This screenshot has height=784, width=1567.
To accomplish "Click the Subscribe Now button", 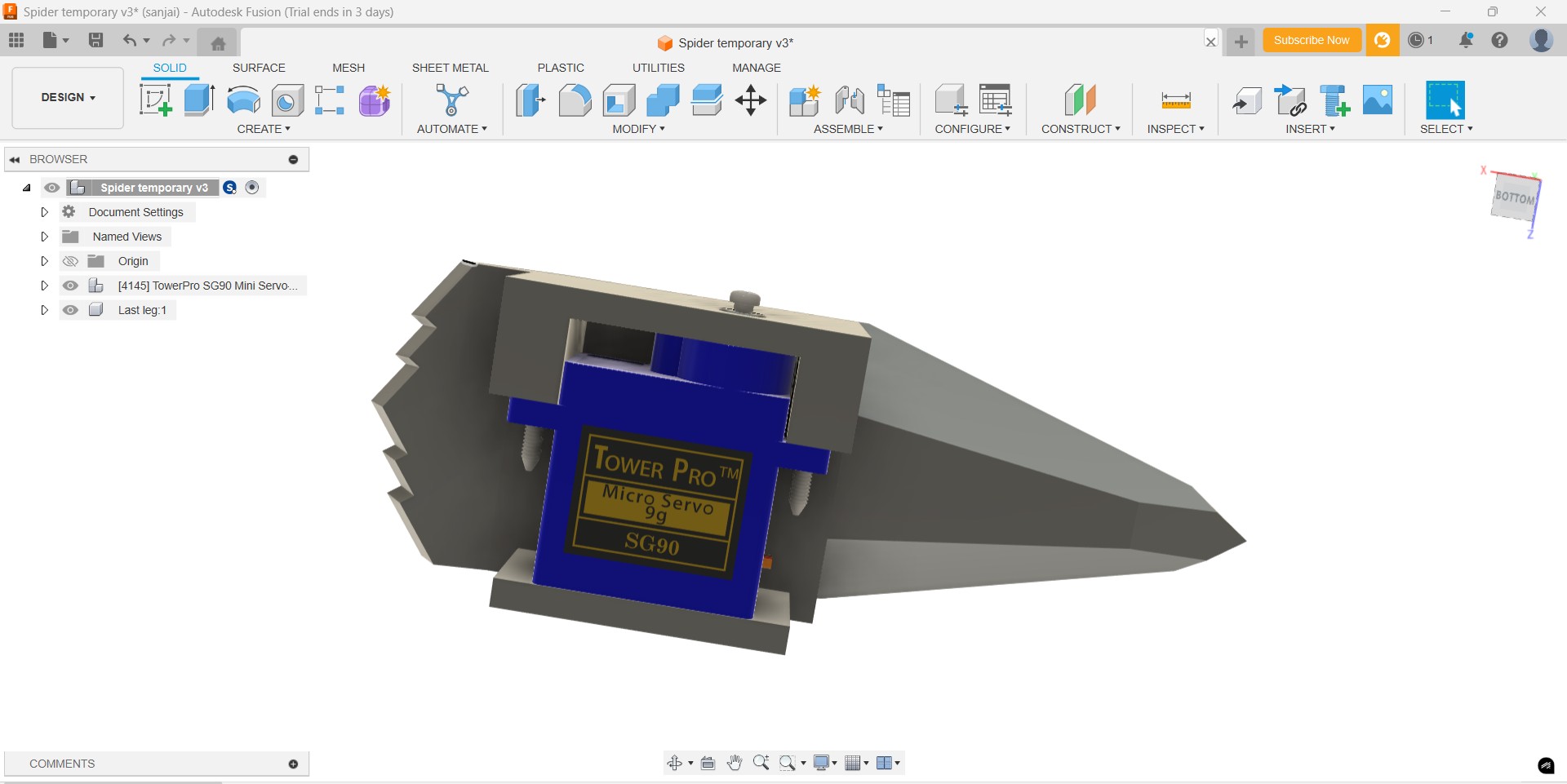I will (x=1312, y=40).
